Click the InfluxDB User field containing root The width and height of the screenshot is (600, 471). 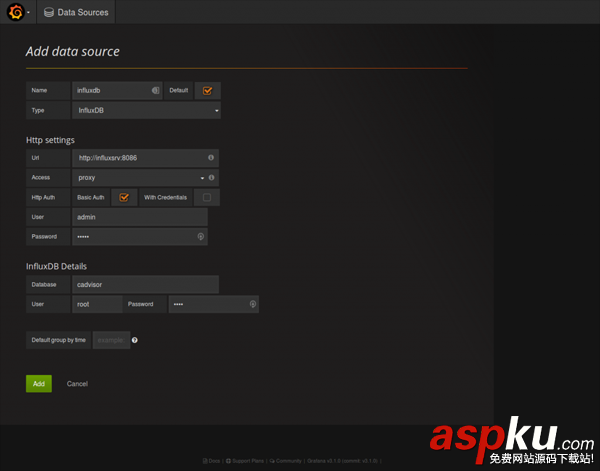97,304
